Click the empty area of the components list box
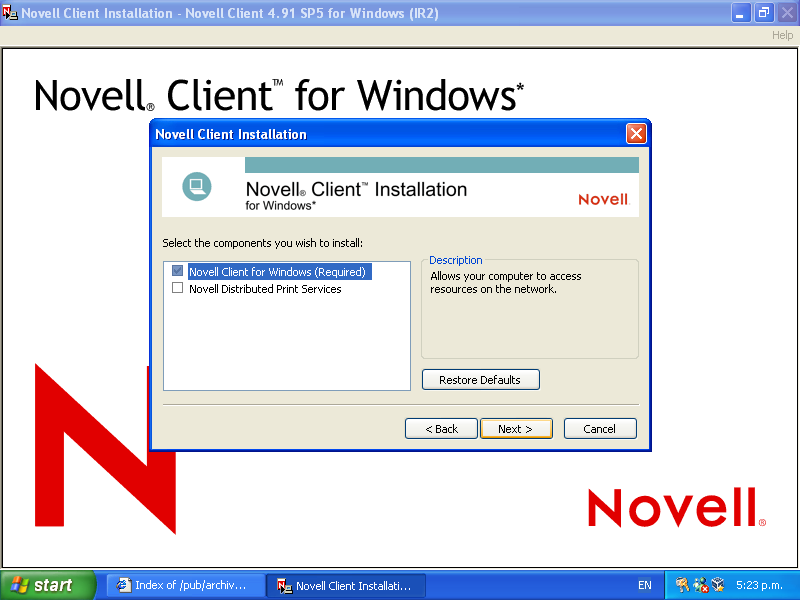 pos(287,343)
